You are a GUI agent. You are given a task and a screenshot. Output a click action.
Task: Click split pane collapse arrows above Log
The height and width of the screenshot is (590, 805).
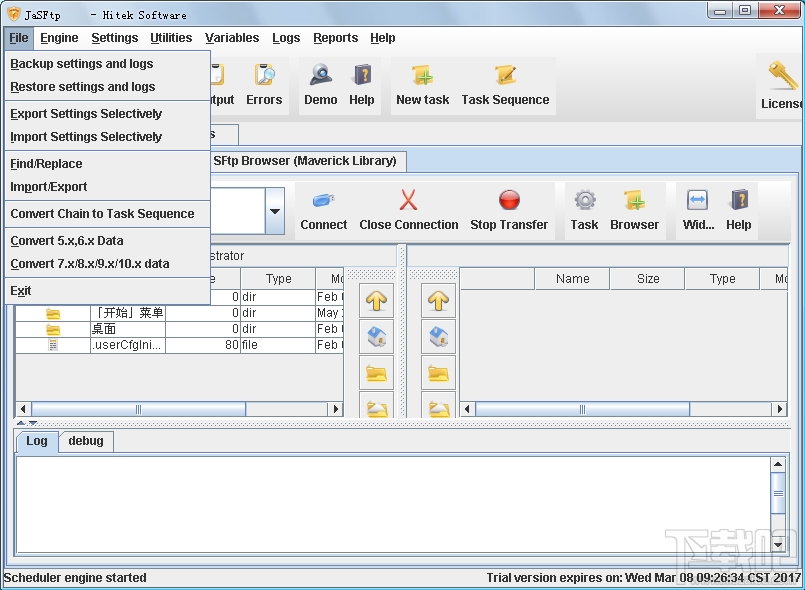pos(27,423)
